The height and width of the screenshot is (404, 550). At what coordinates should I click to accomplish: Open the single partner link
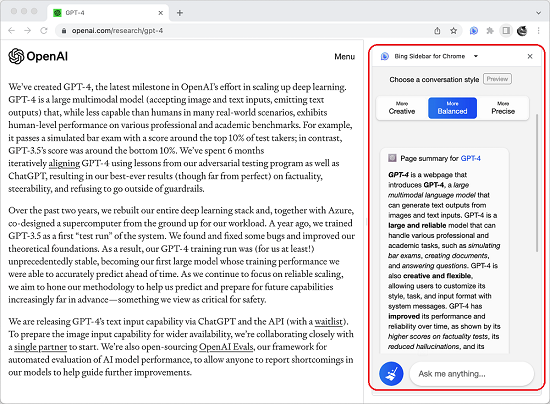click(x=40, y=347)
